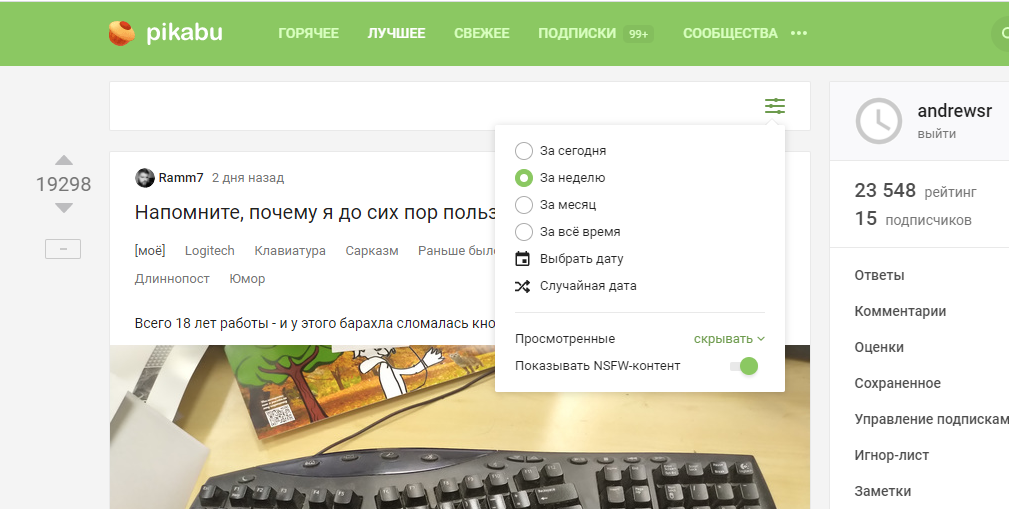
Task: Open the "Свежее" feed tab
Action: [481, 33]
